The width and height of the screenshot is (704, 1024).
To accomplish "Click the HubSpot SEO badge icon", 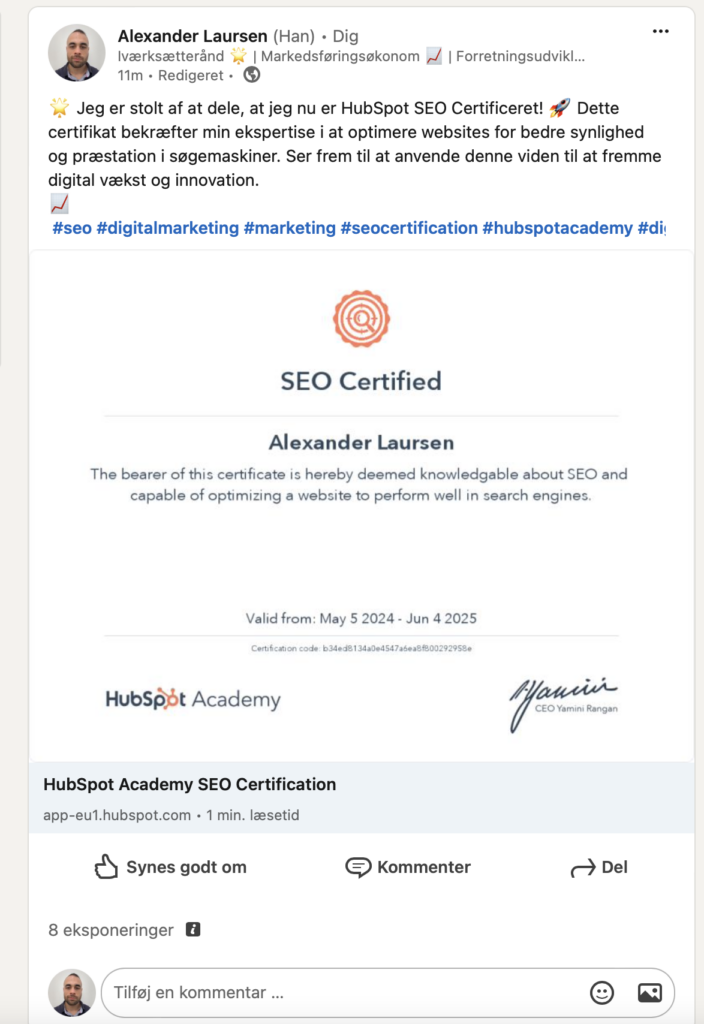I will coord(361,319).
